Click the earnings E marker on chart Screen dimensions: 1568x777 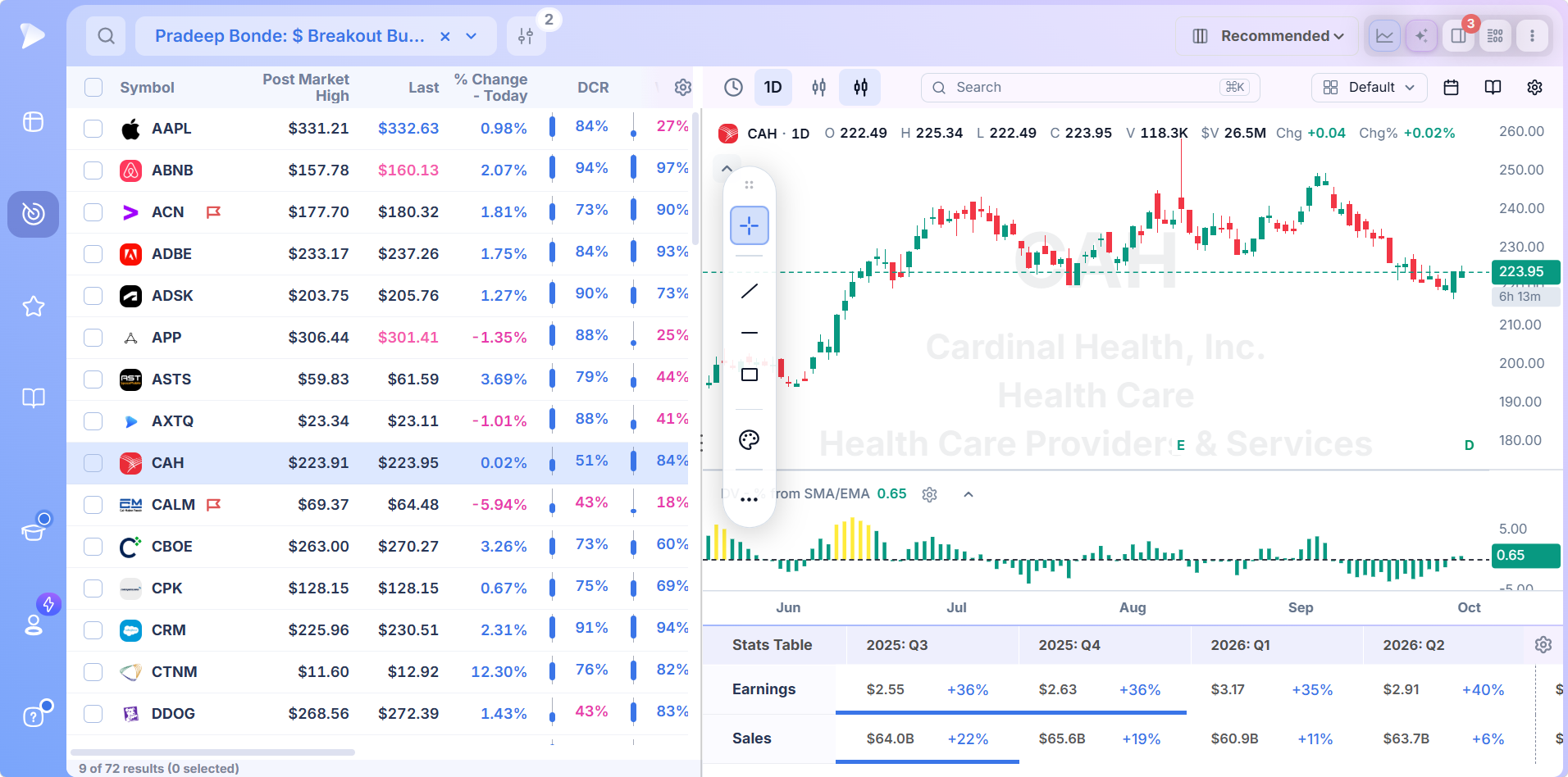(x=1181, y=445)
